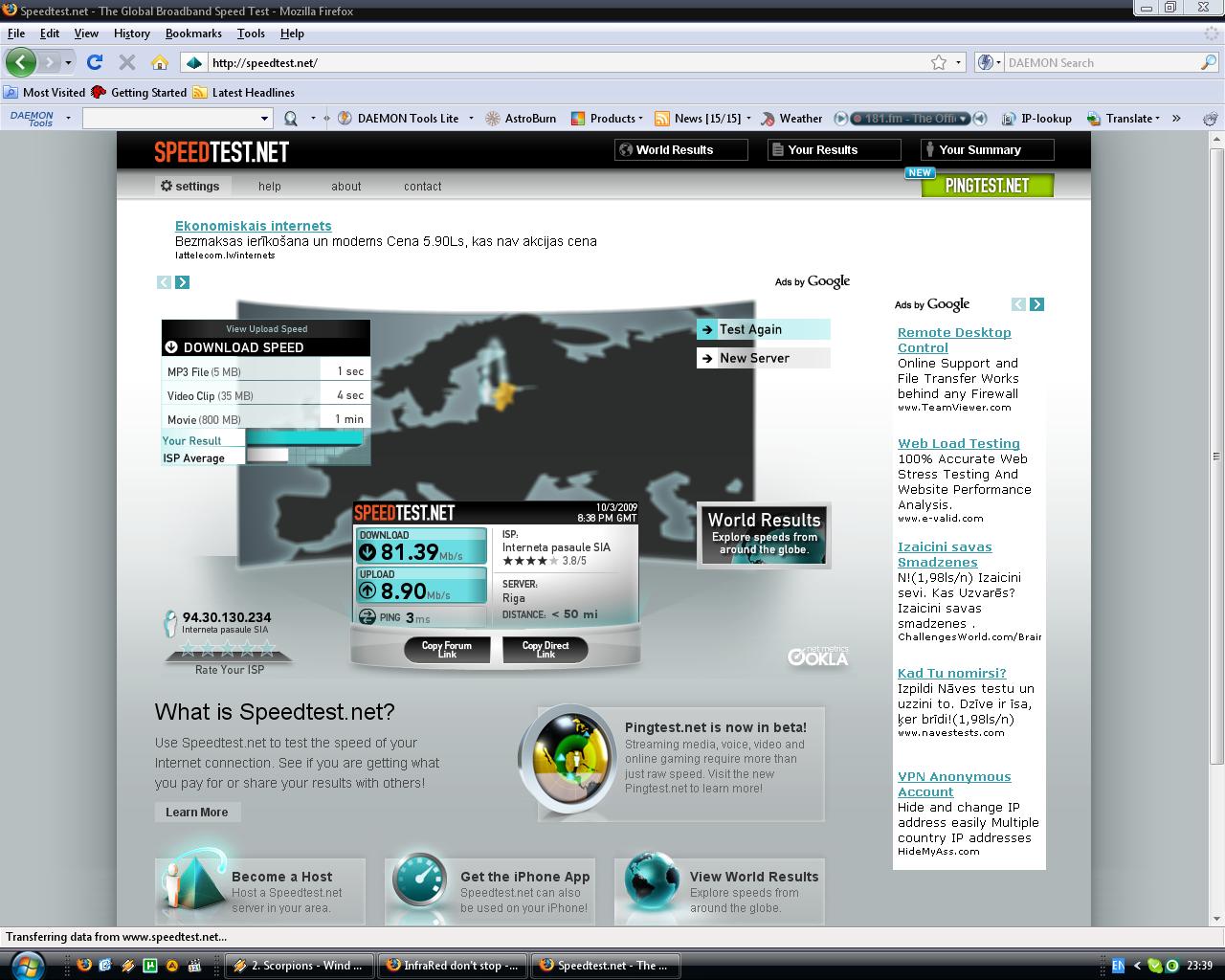Launch Firefox from the quick launch bar
Viewport: 1225px width, 980px height.
(84, 966)
